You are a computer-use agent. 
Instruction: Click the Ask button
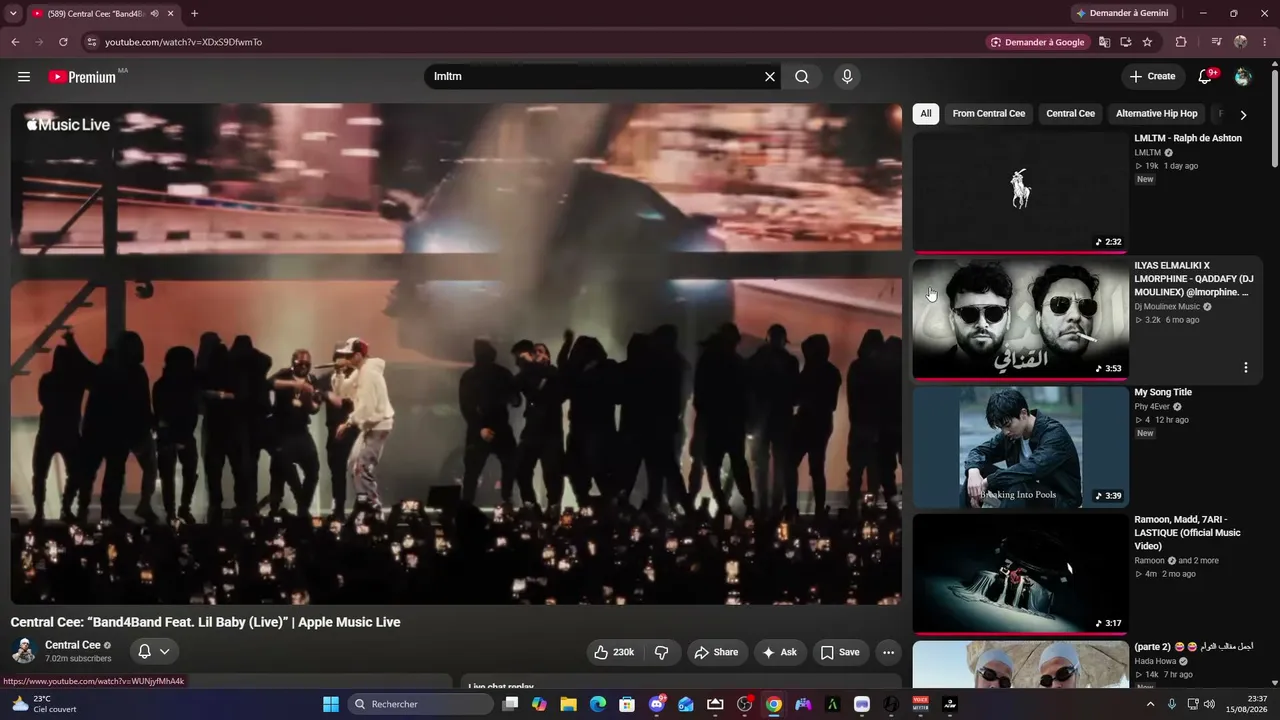tap(780, 652)
